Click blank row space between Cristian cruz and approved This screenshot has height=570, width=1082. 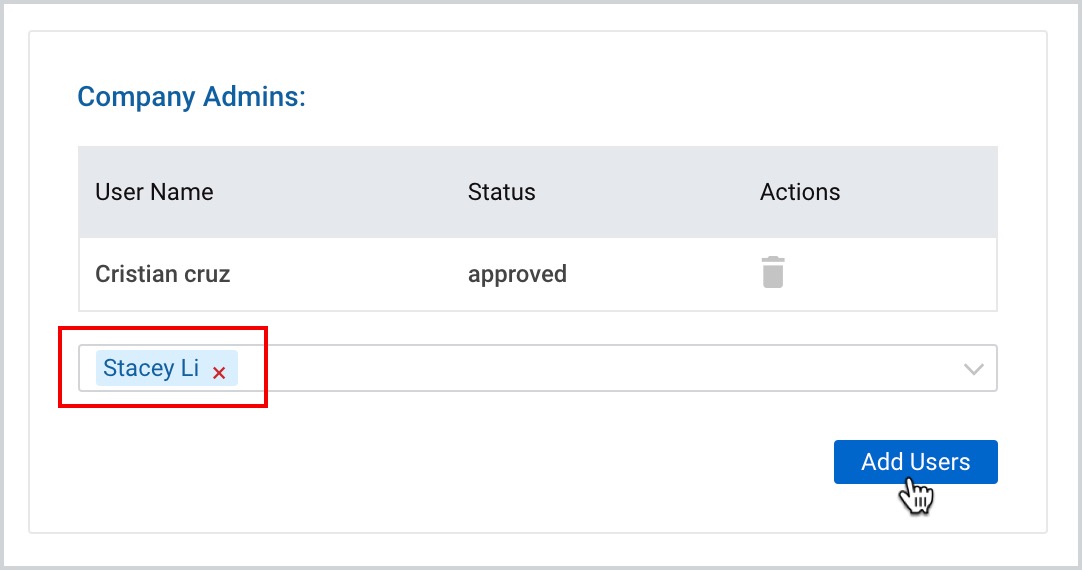point(348,274)
